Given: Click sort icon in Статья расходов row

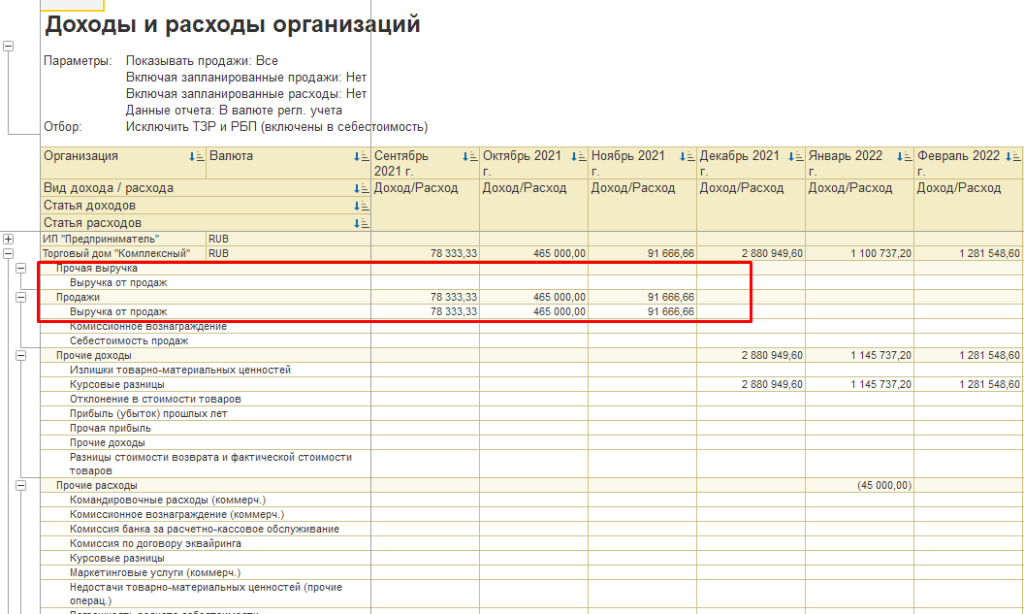Looking at the screenshot, I should (x=360, y=223).
